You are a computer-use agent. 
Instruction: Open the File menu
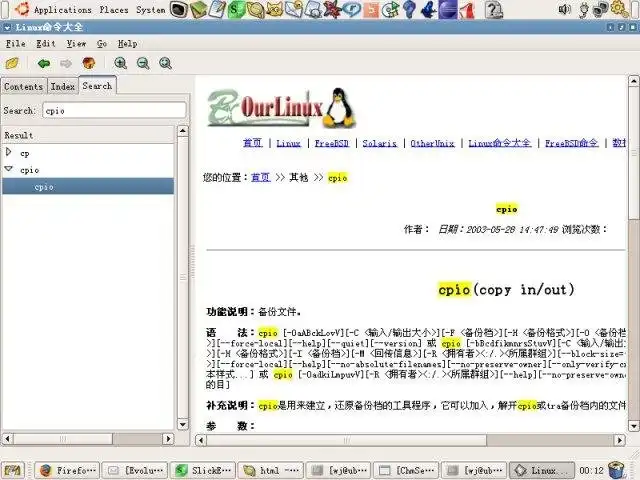click(16, 43)
